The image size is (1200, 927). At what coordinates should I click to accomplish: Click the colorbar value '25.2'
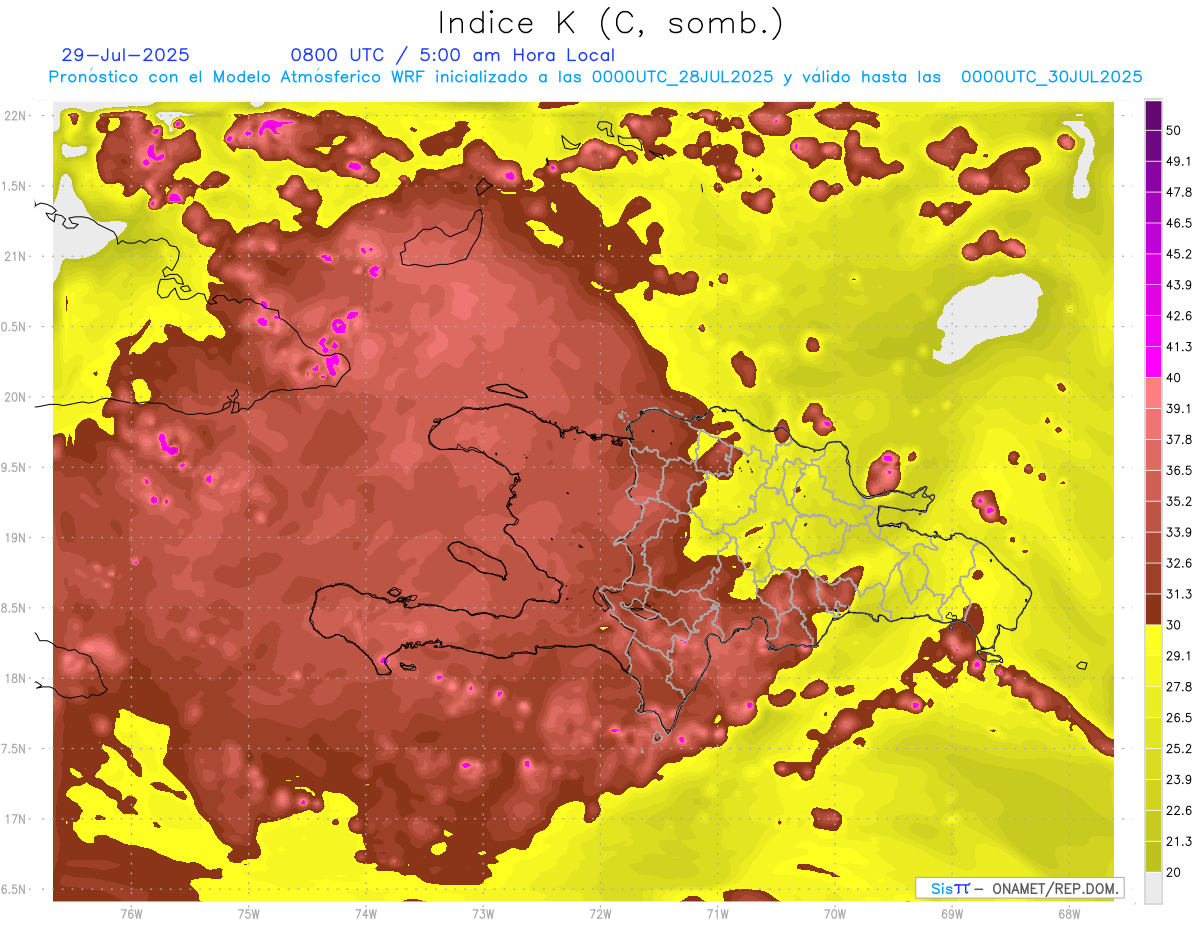(1178, 749)
